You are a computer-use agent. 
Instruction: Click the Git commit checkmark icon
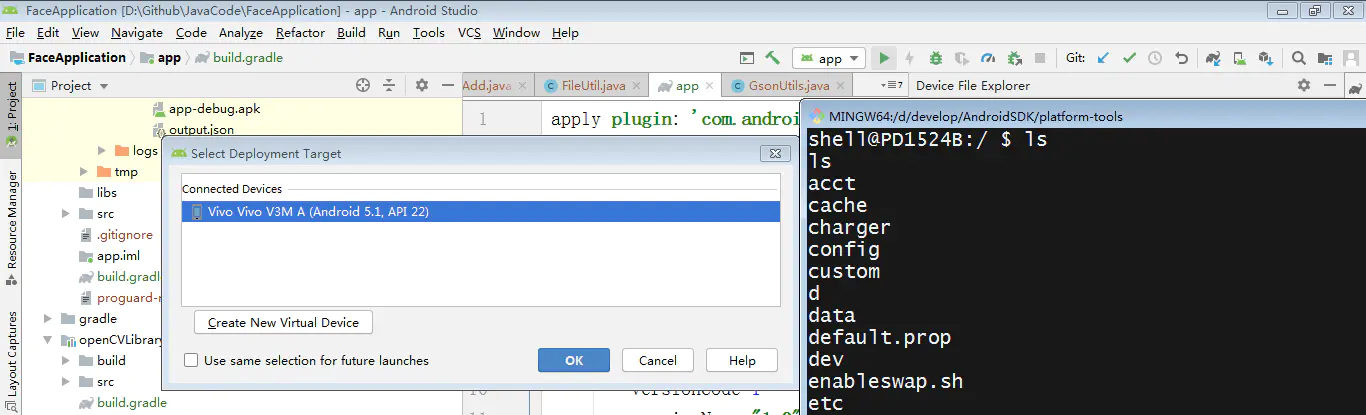(x=1129, y=58)
